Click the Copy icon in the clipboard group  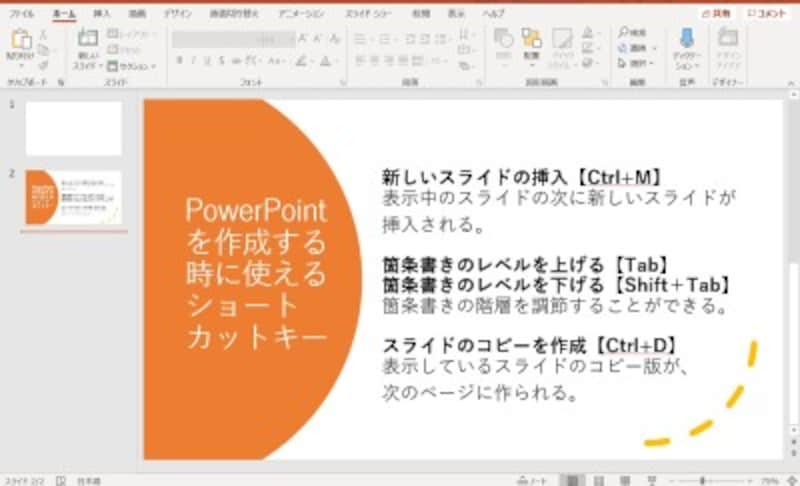tap(43, 50)
